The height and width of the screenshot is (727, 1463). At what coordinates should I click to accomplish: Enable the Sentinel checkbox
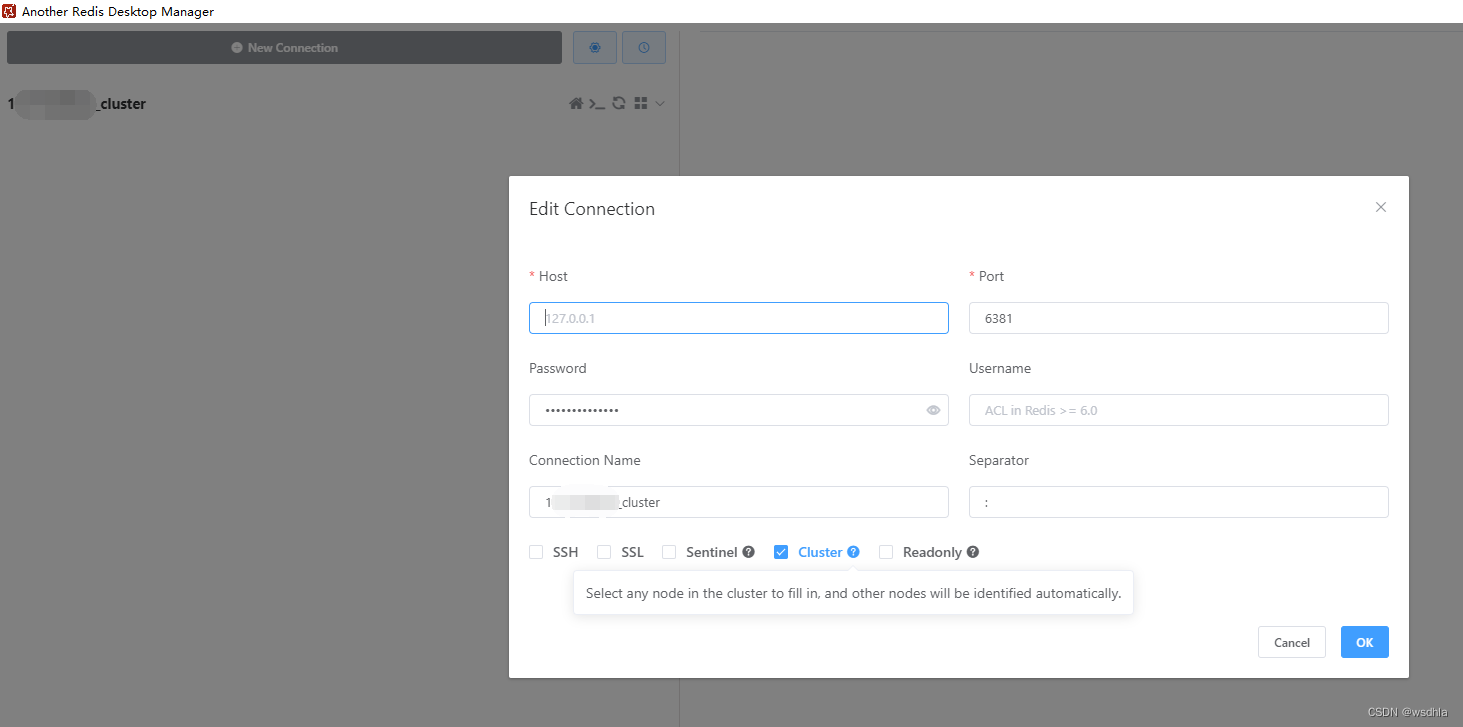(x=669, y=552)
